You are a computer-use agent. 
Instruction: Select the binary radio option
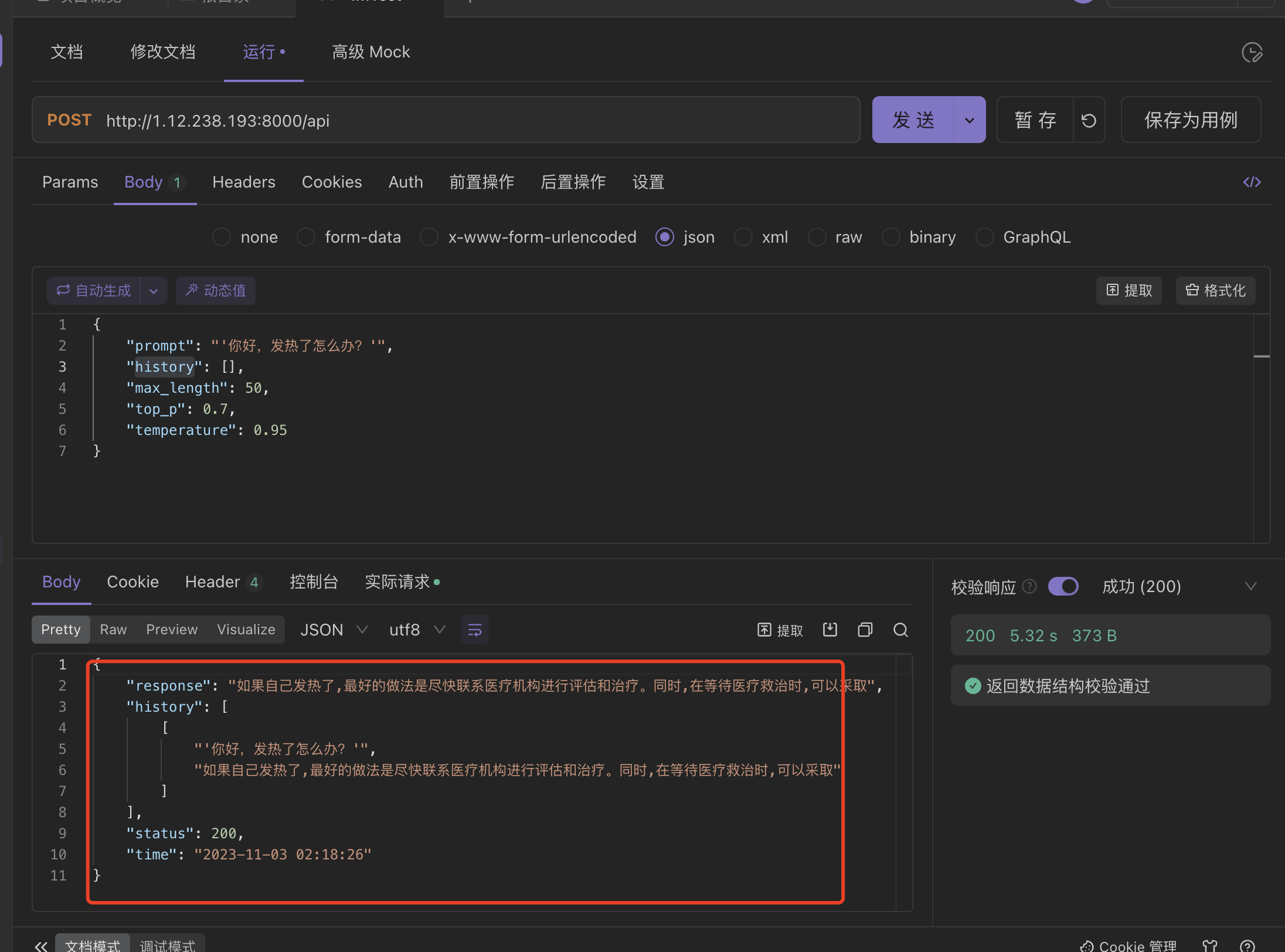(x=890, y=237)
